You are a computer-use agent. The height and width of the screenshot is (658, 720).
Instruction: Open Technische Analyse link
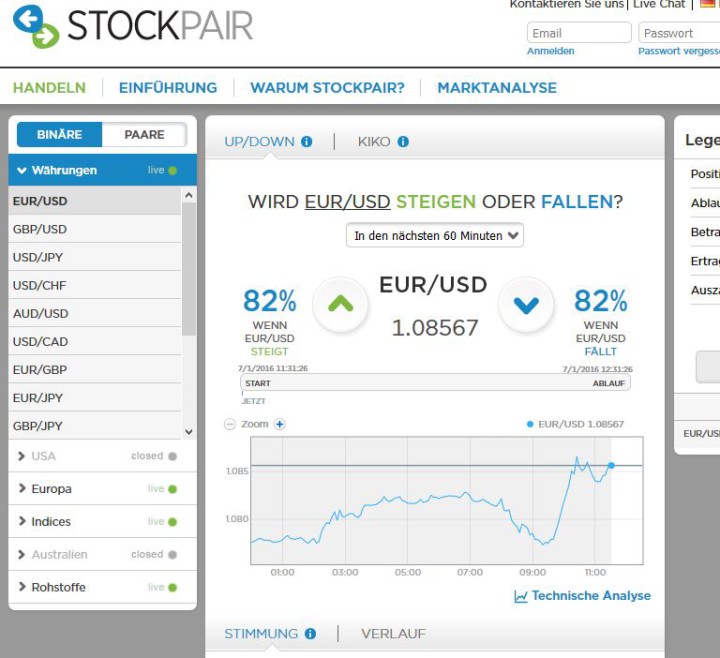click(x=591, y=596)
